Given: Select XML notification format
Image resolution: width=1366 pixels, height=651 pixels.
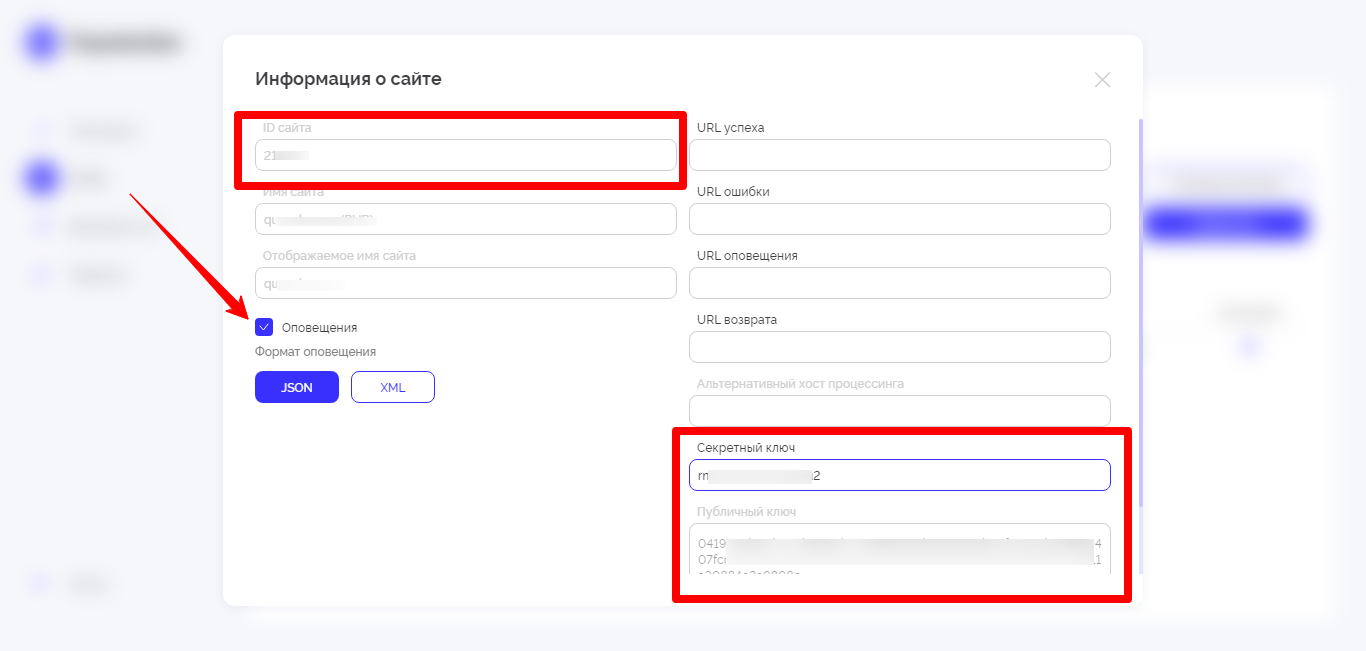Looking at the screenshot, I should pos(392,387).
